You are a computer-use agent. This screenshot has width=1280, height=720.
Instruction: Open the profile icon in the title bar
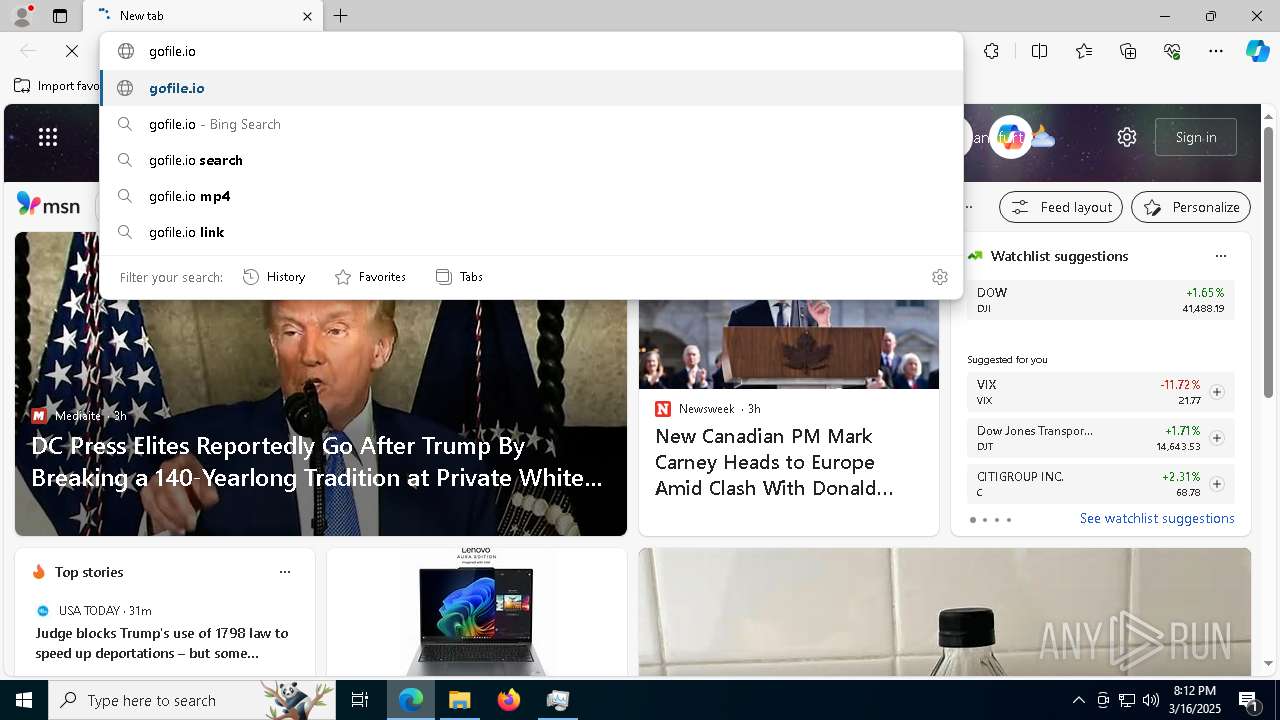[21, 16]
